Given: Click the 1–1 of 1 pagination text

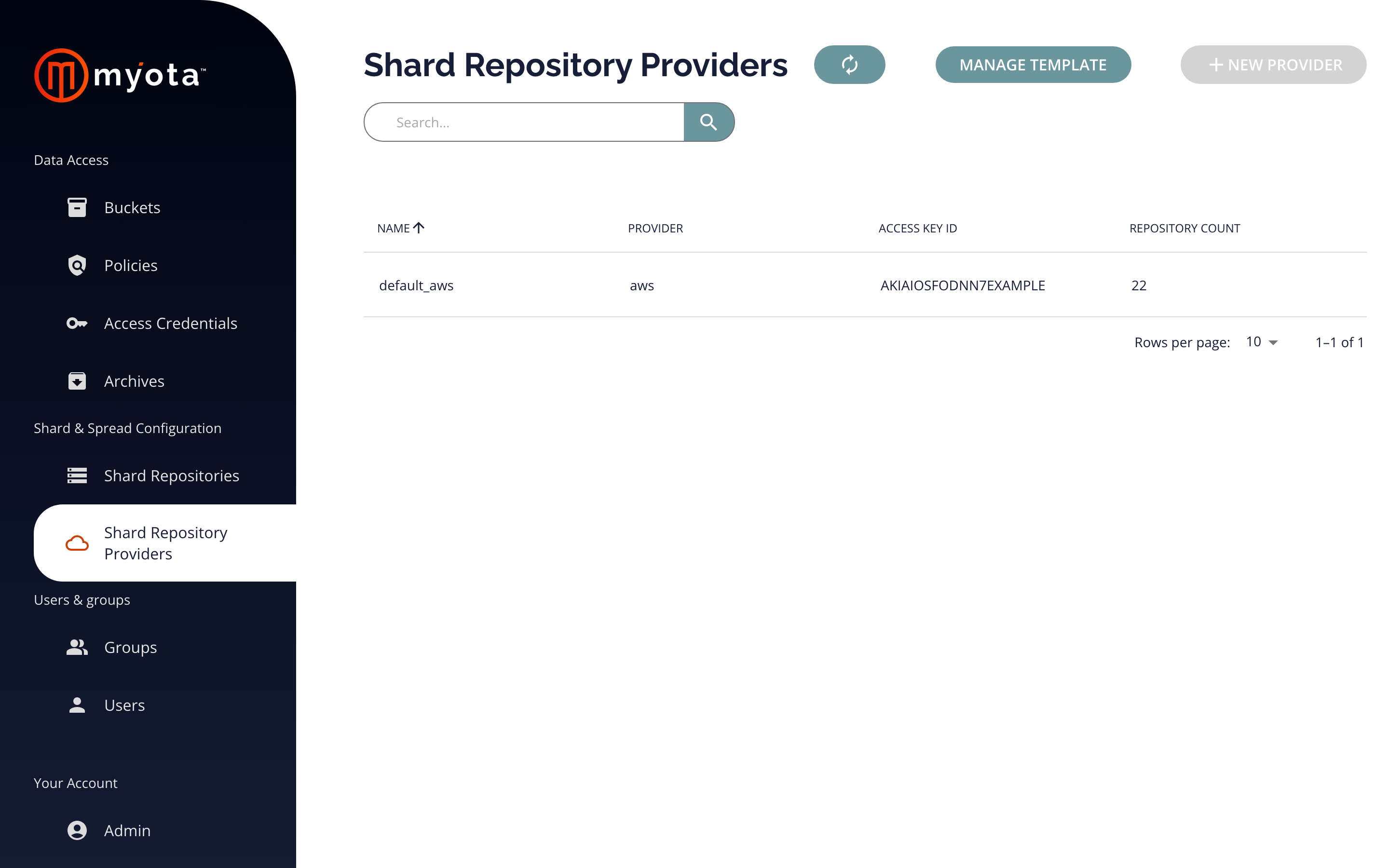Looking at the screenshot, I should (1339, 342).
